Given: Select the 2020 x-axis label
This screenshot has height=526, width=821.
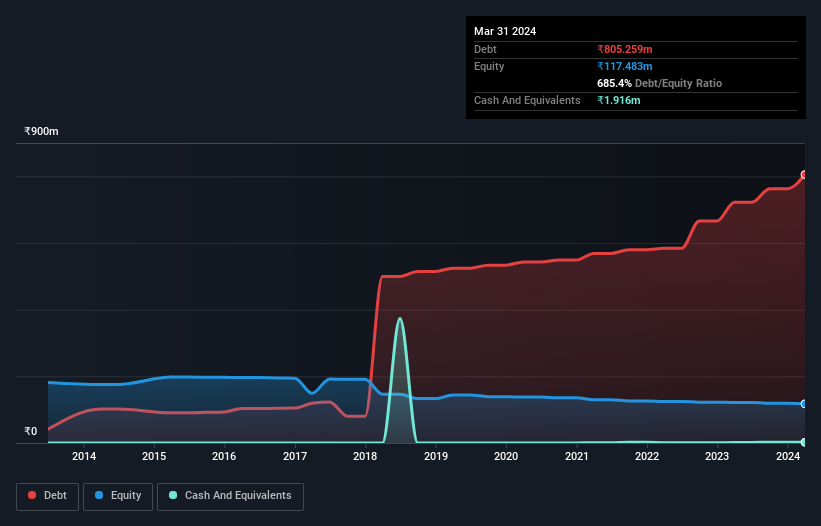Looking at the screenshot, I should tap(506, 456).
